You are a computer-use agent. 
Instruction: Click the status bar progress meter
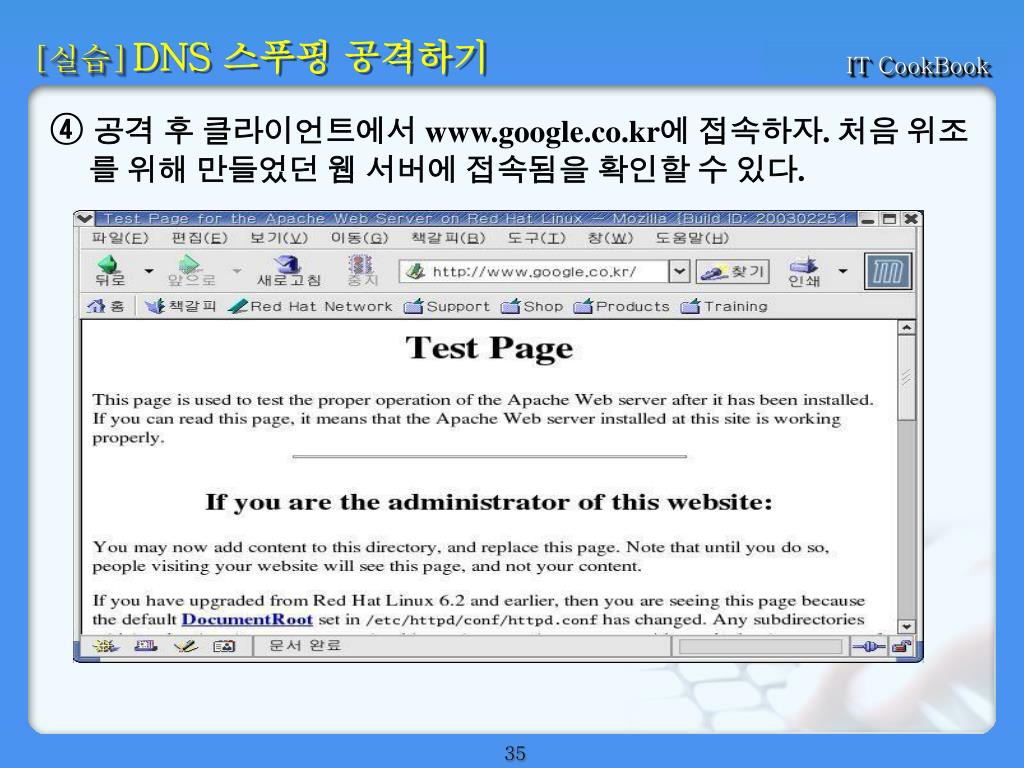[x=760, y=647]
